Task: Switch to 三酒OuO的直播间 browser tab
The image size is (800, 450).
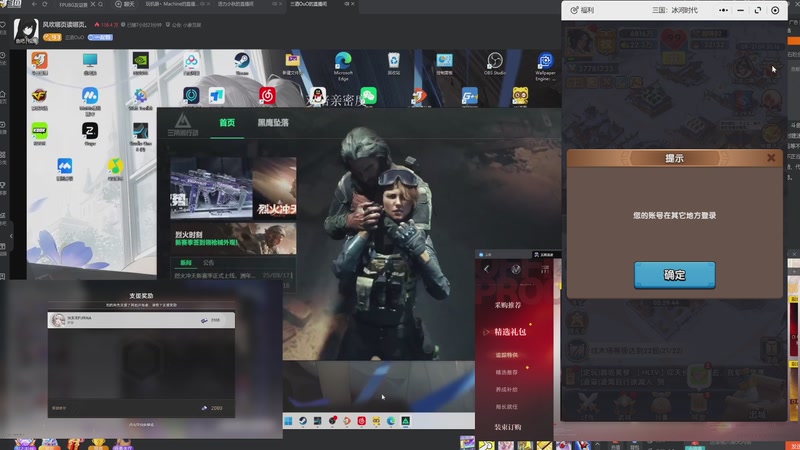Action: pyautogui.click(x=309, y=4)
